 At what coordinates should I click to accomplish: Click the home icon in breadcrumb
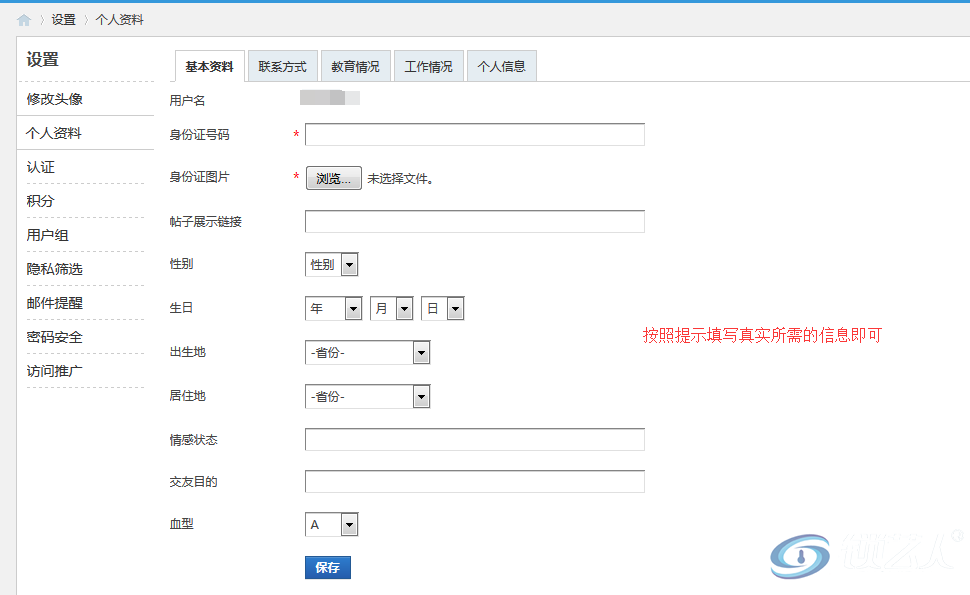click(x=24, y=20)
